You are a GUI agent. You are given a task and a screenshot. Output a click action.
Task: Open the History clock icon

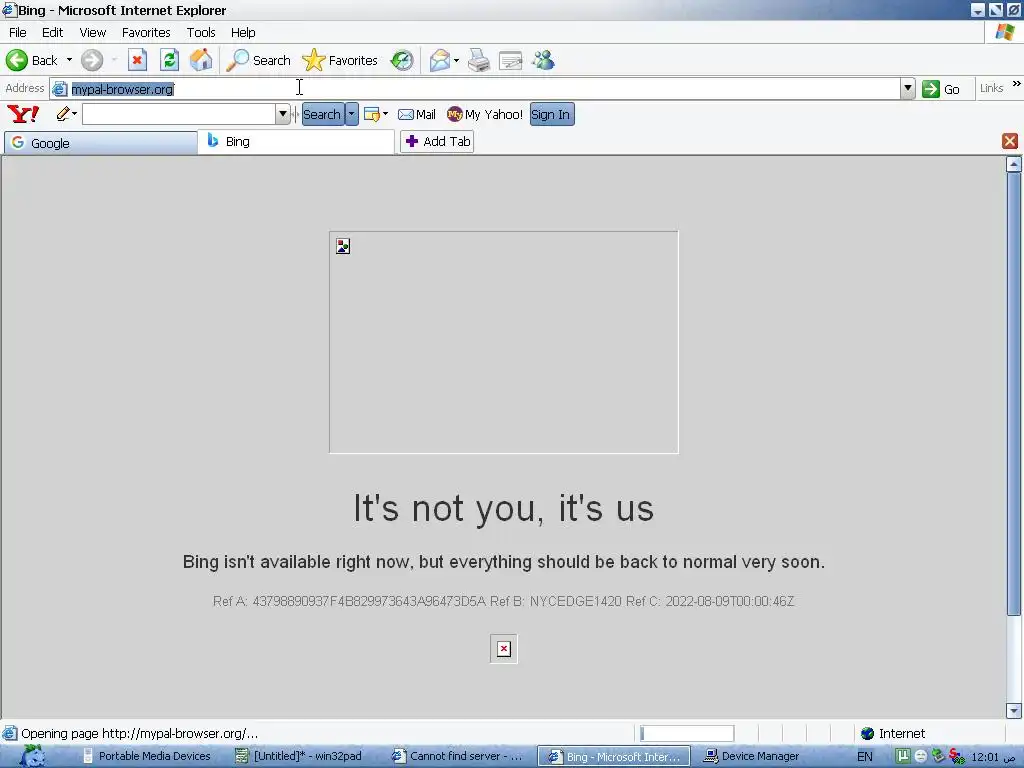point(402,60)
